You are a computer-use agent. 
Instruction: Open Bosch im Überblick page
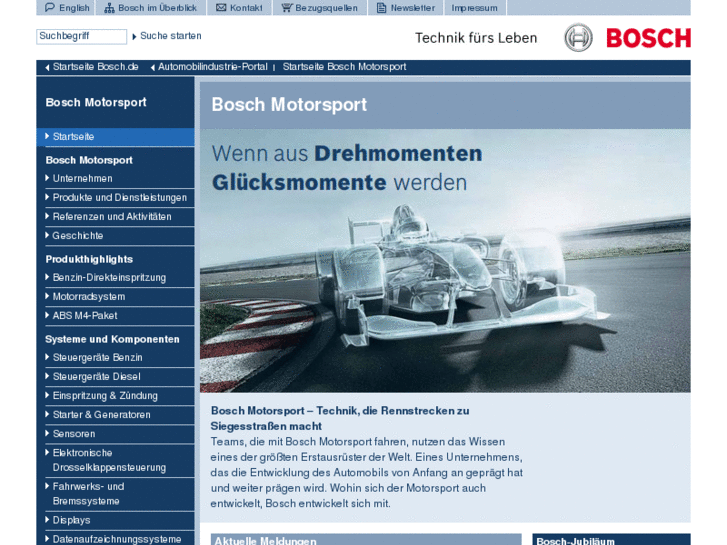(157, 8)
